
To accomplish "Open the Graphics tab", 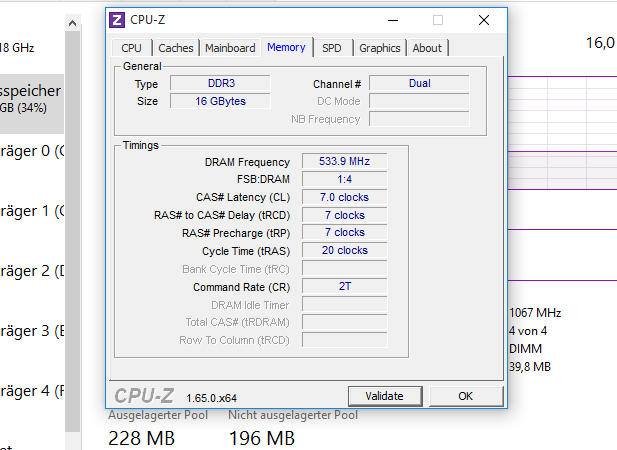I will 380,48.
